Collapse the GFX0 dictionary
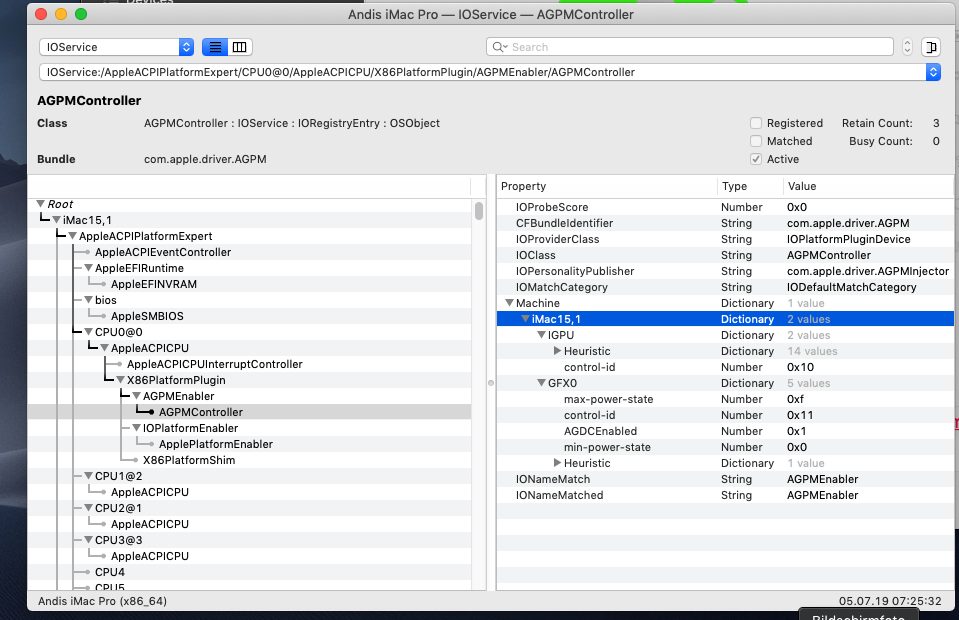This screenshot has height=620, width=959. [x=541, y=383]
